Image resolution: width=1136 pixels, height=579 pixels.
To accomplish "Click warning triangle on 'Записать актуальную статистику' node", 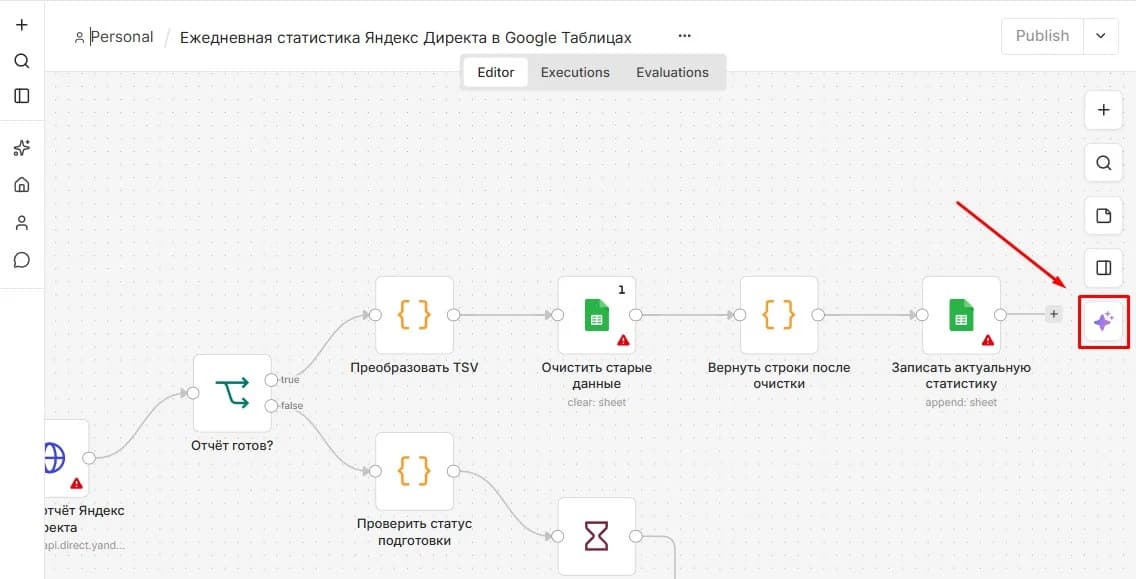I will [987, 340].
